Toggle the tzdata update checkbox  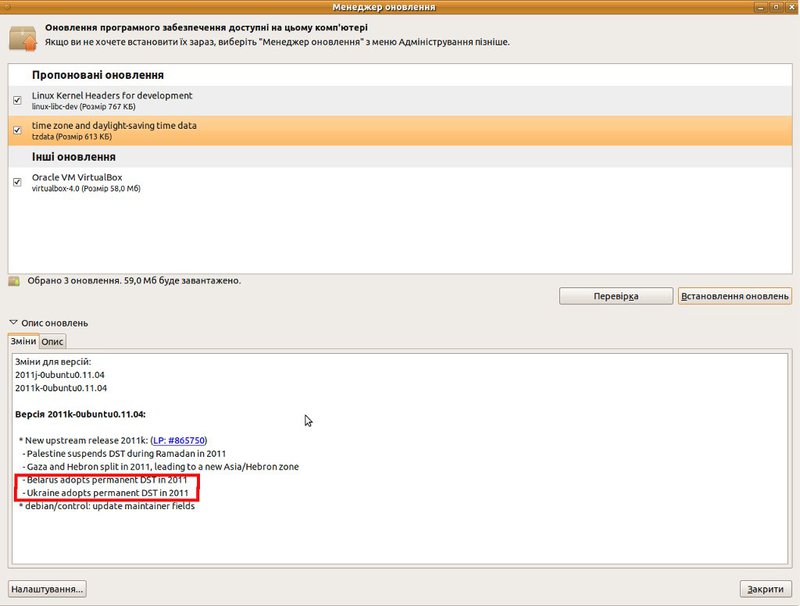pos(18,130)
